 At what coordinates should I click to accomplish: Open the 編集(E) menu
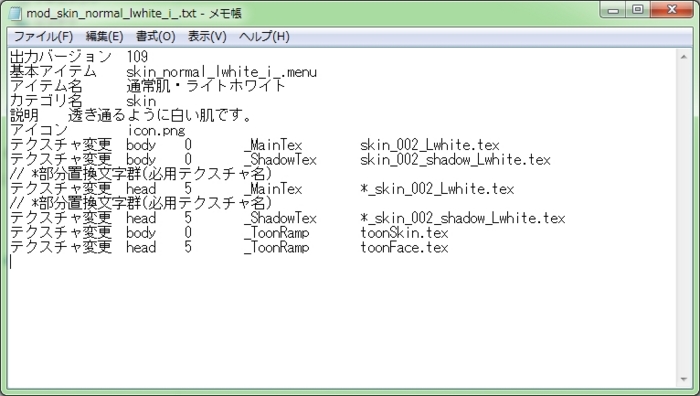[104, 37]
